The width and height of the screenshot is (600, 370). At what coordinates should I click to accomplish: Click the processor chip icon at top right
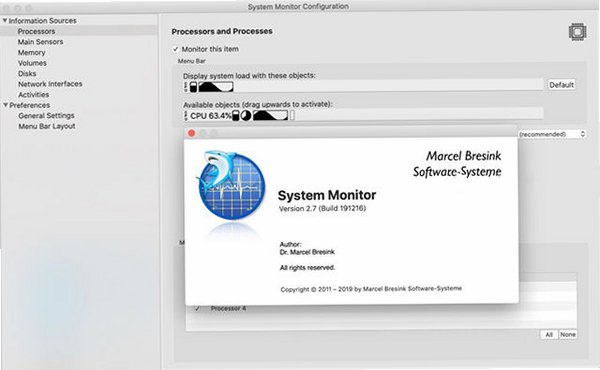(577, 32)
